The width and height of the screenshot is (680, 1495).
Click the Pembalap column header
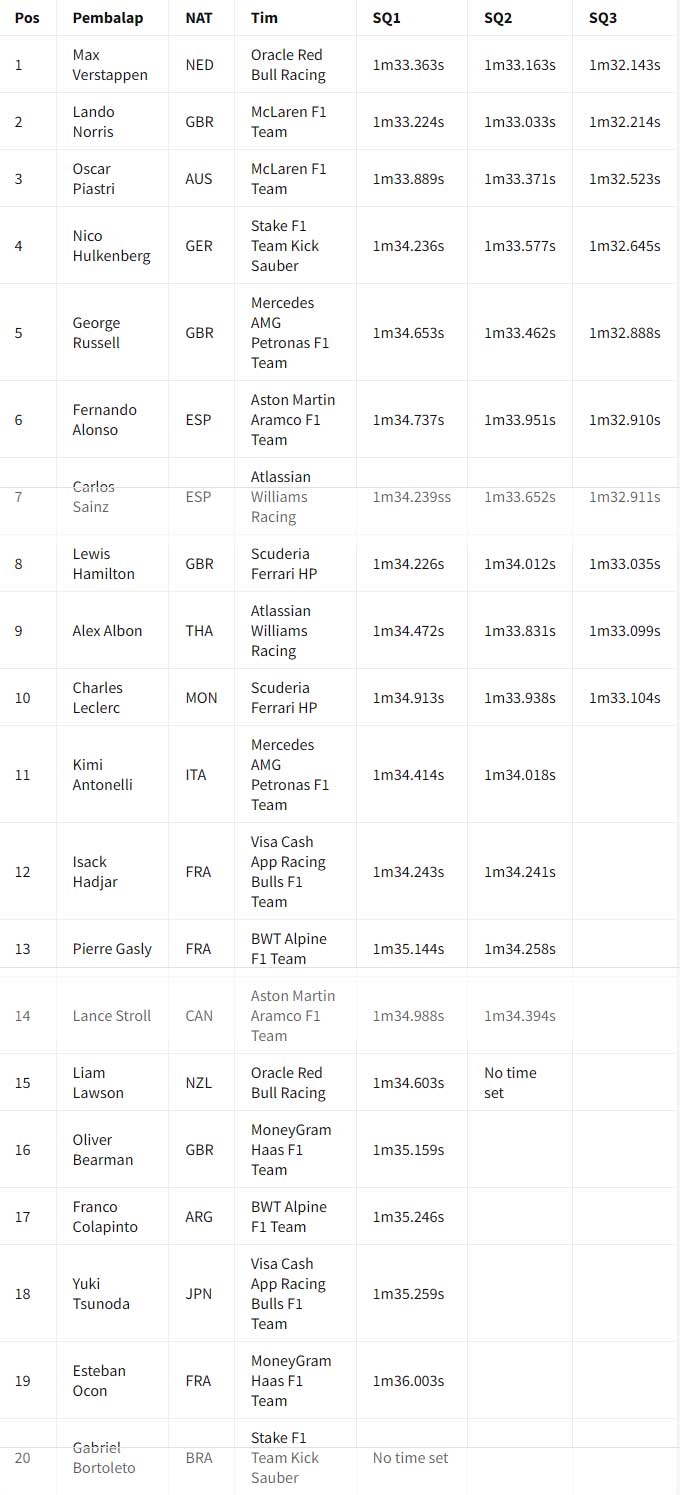click(x=104, y=18)
